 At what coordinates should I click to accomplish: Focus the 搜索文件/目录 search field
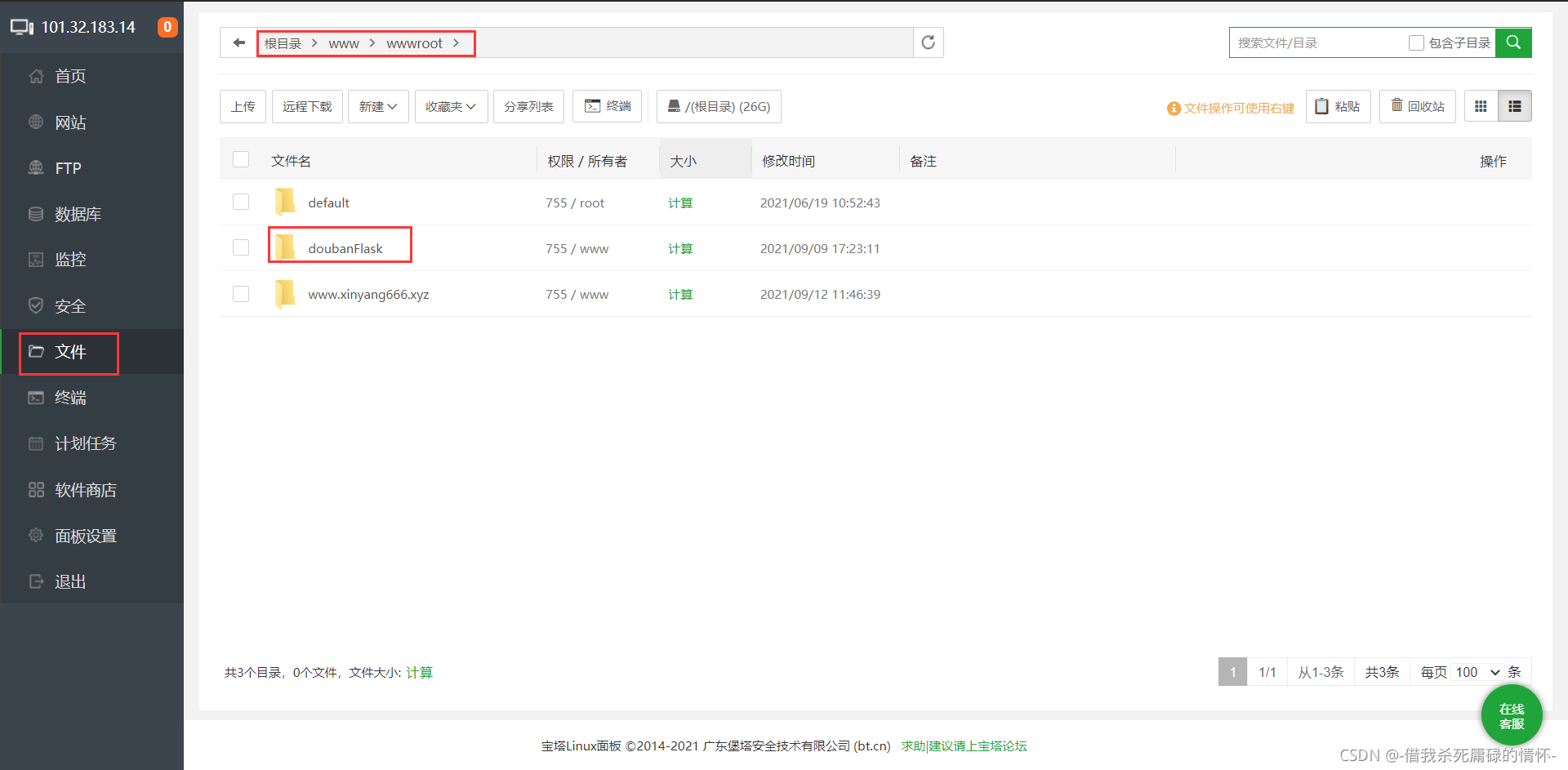[1319, 42]
